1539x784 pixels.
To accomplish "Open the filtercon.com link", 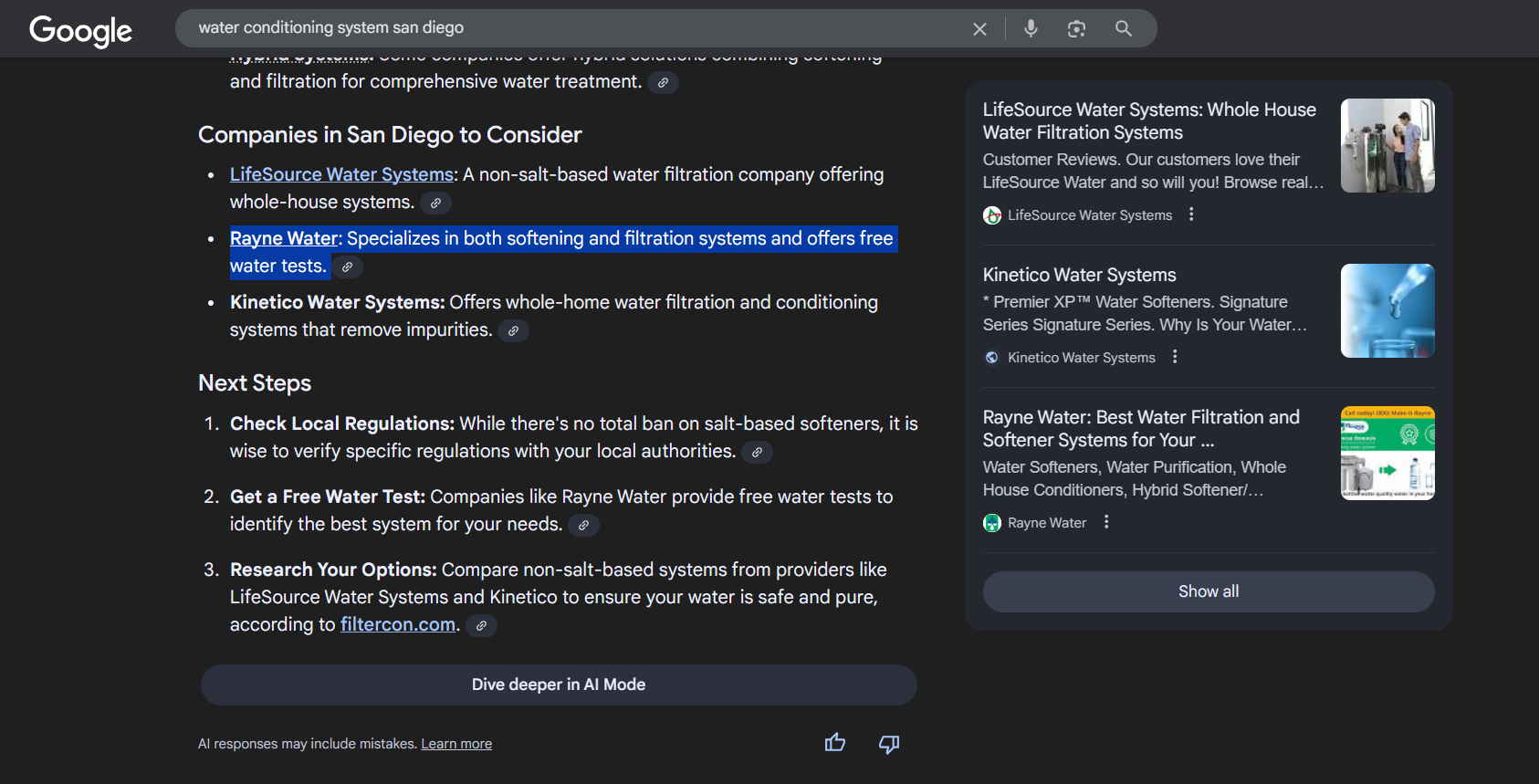I will pos(397,624).
